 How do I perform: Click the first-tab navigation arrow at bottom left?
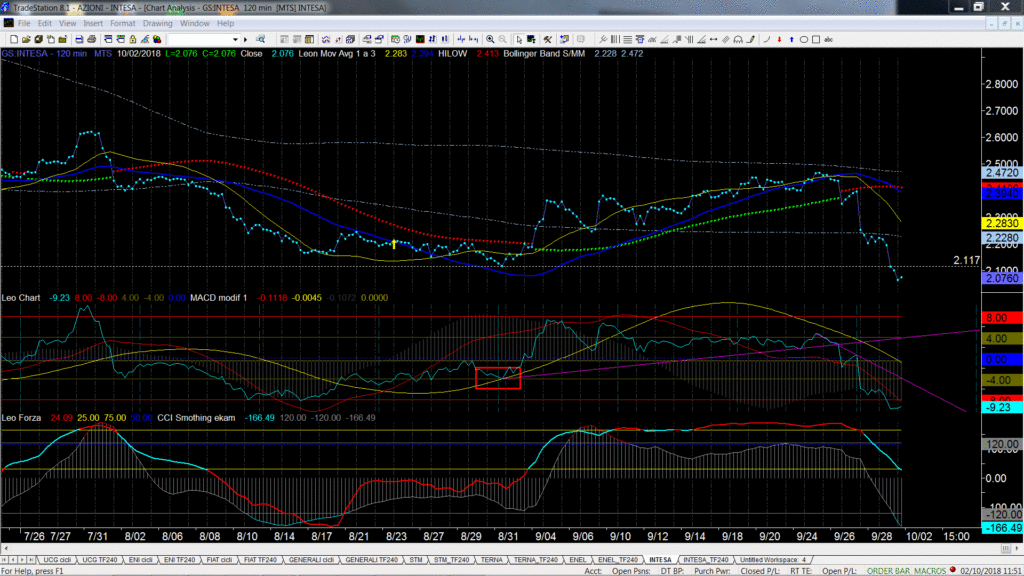click(5, 560)
